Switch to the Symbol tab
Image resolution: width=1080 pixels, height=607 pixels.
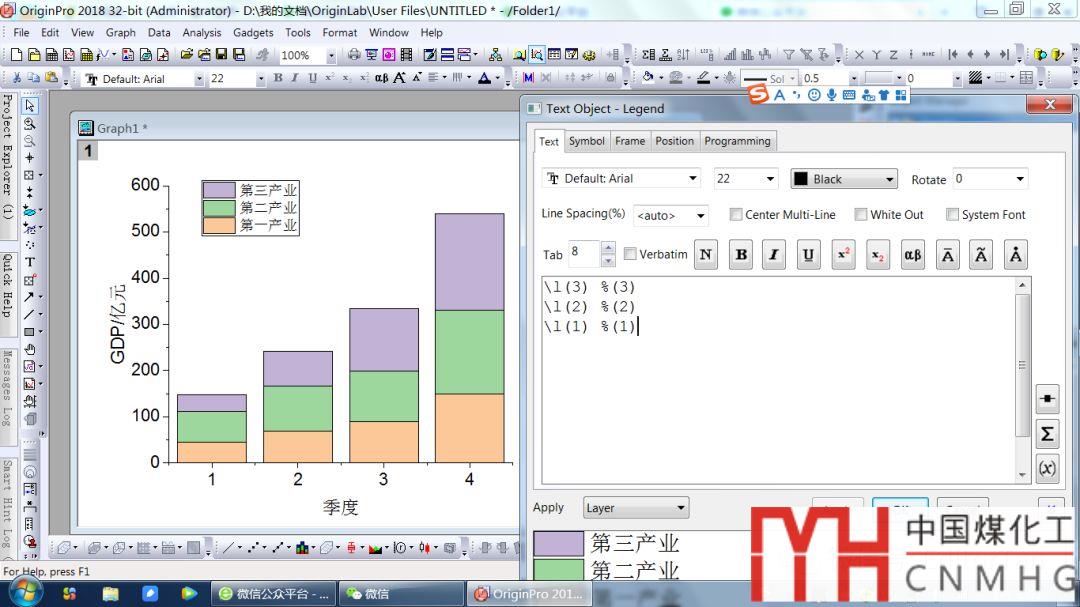click(x=587, y=141)
